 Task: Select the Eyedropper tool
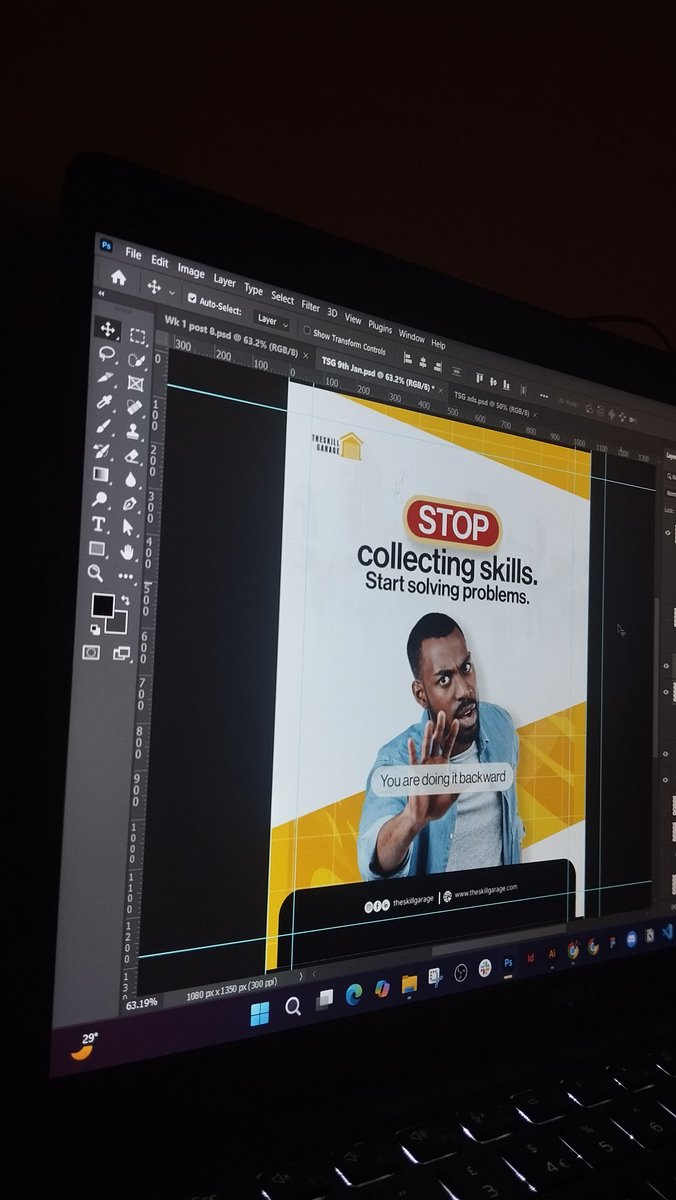[x=104, y=401]
